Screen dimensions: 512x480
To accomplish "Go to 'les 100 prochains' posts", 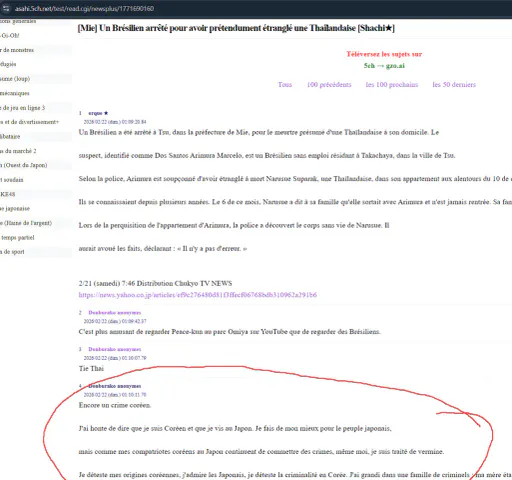I will (392, 85).
